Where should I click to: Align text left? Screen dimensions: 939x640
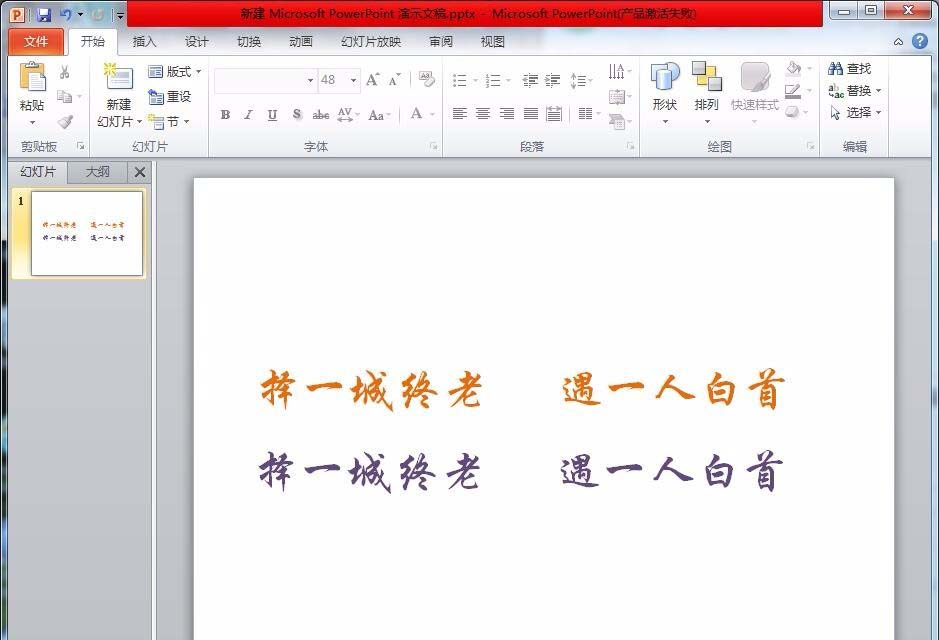(459, 114)
